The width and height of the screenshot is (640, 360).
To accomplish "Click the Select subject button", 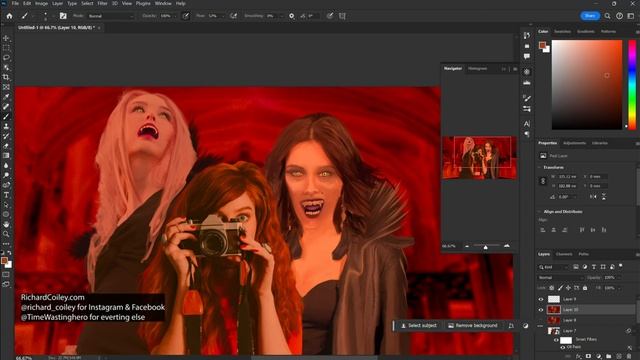I will (x=418, y=326).
